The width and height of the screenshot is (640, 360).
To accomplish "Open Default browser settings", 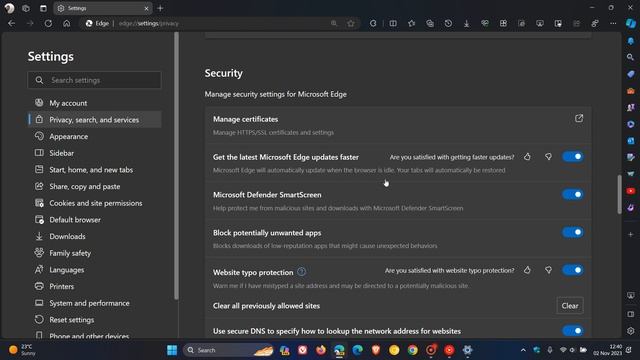I will (94, 220).
